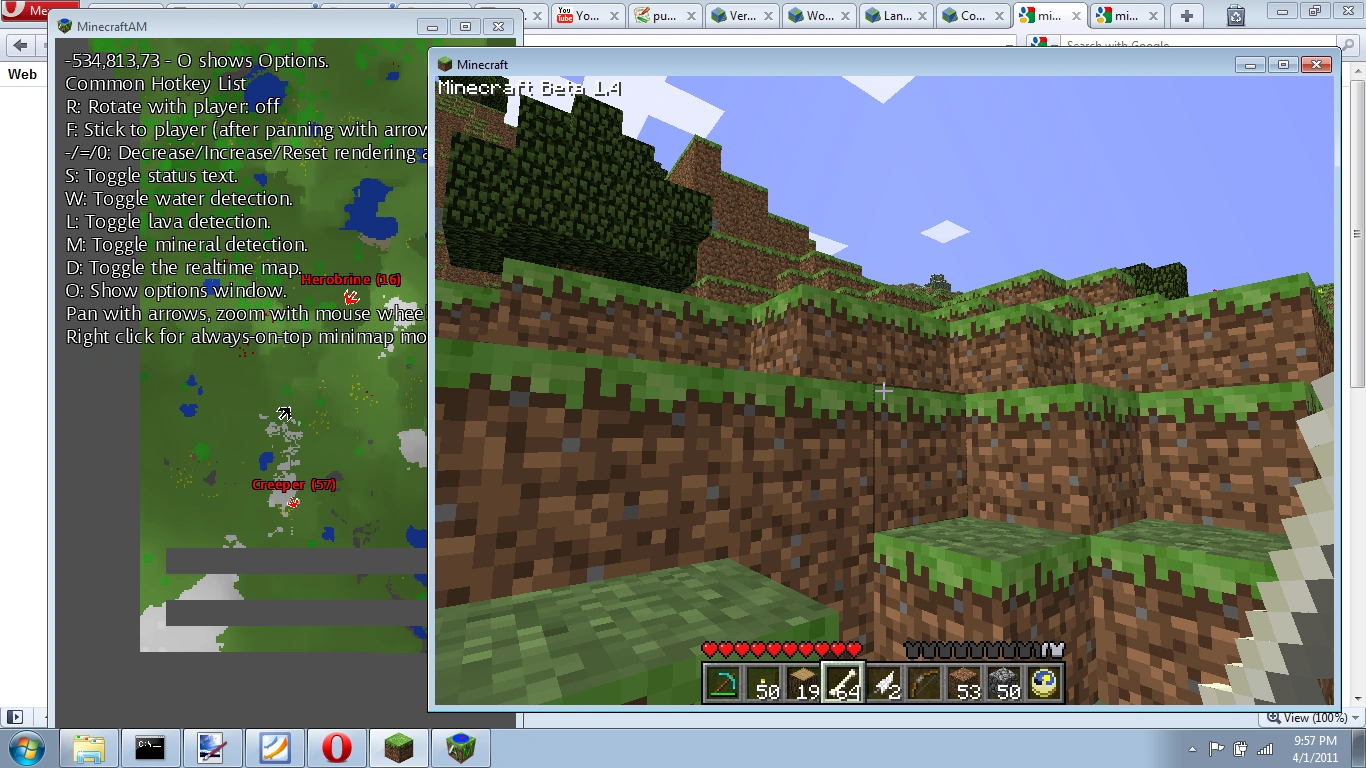The width and height of the screenshot is (1366, 768).
Task: Close the YouTube browser tab
Action: [x=615, y=15]
